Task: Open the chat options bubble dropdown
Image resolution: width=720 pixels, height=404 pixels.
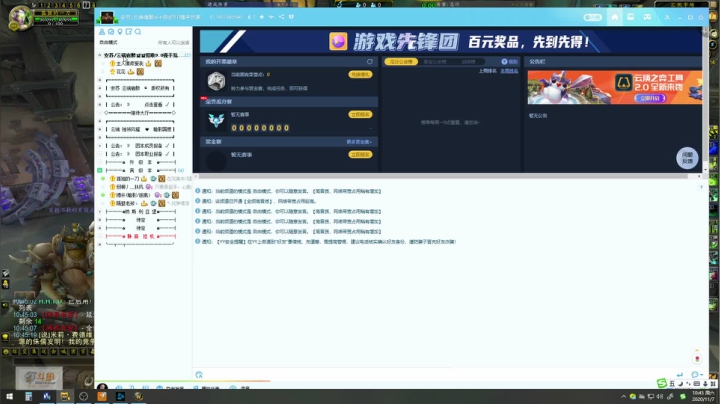Action: click(x=697, y=375)
